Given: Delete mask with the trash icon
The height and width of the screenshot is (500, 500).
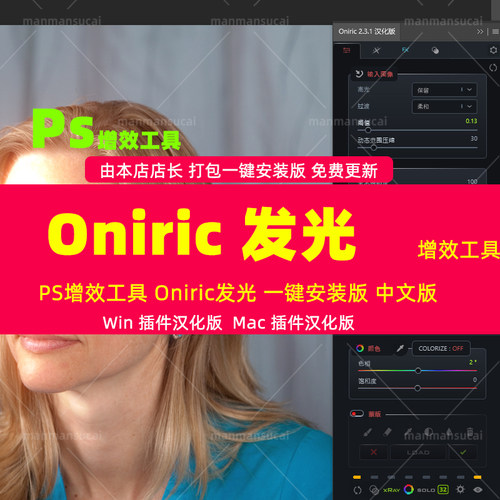Looking at the screenshot, I should (x=470, y=432).
